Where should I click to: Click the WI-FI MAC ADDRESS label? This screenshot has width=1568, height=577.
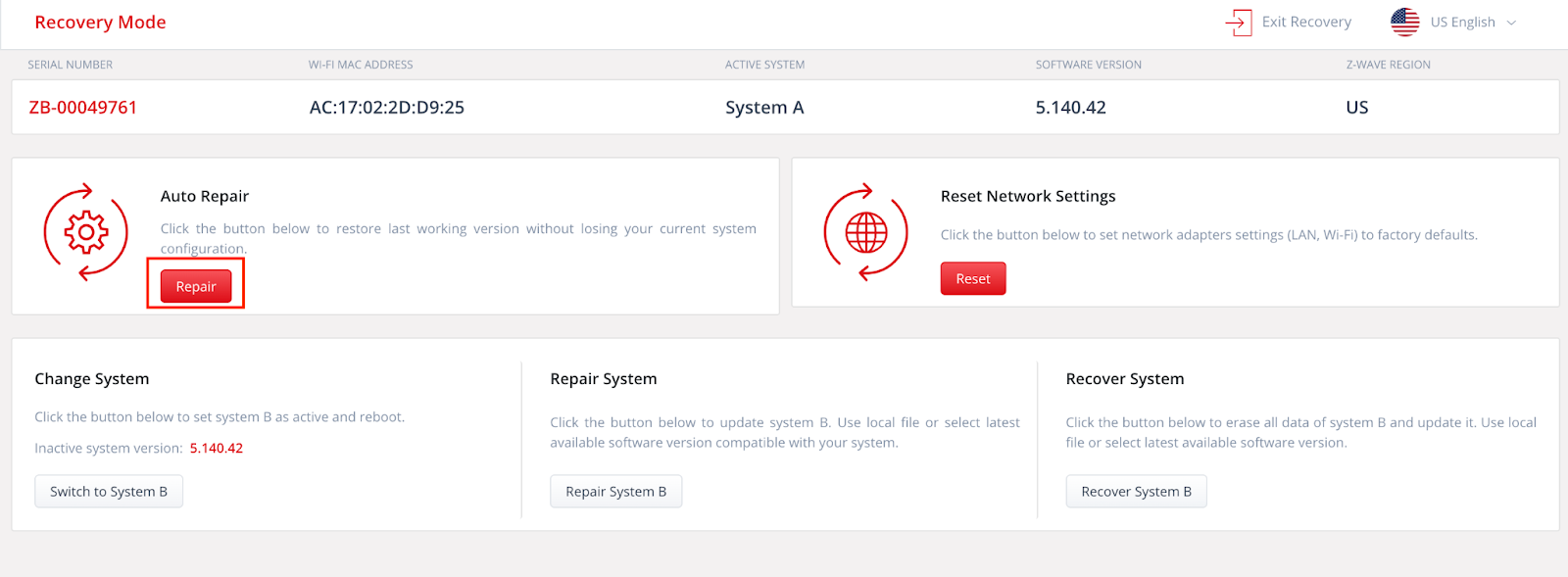pyautogui.click(x=361, y=65)
